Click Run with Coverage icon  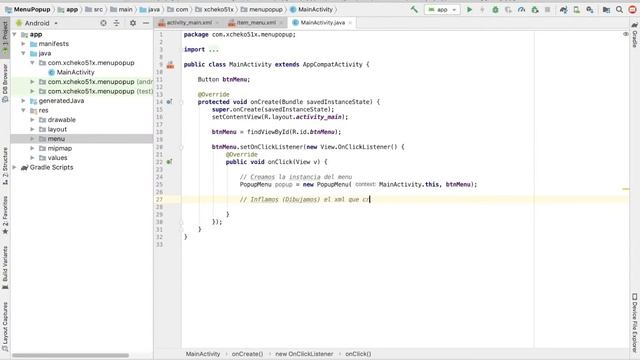[508, 9]
